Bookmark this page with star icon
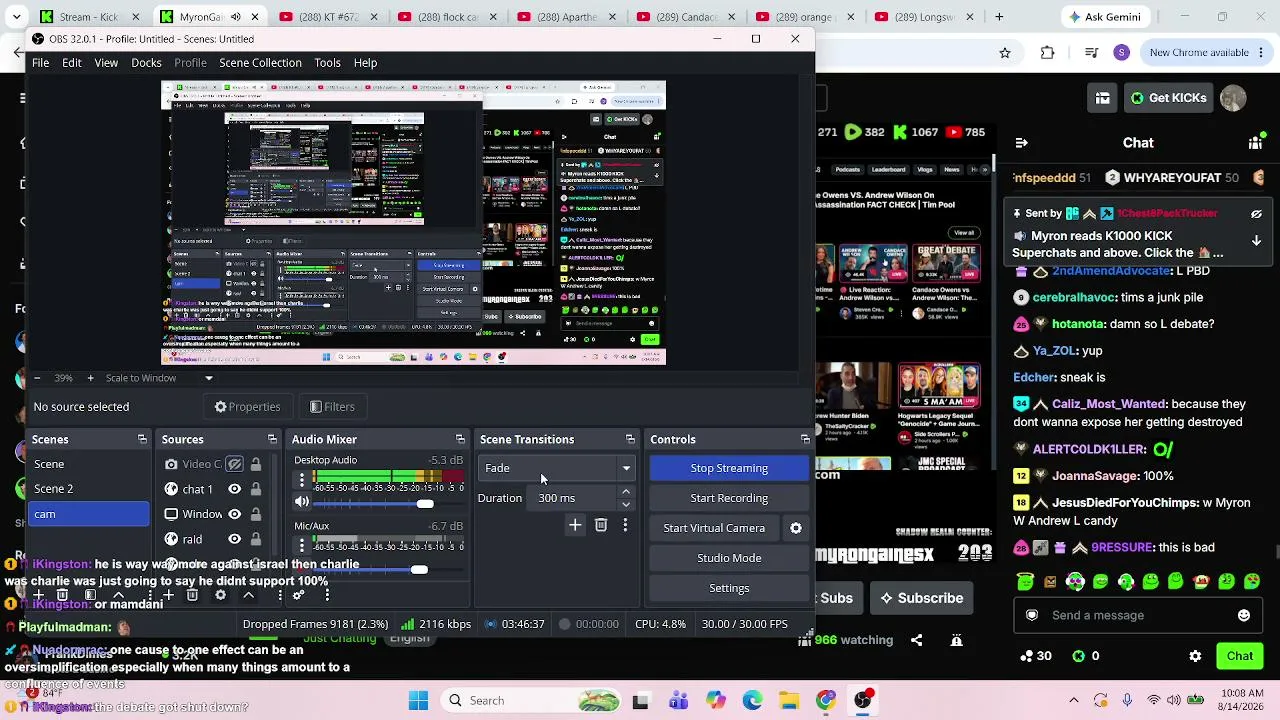 pyautogui.click(x=1005, y=53)
